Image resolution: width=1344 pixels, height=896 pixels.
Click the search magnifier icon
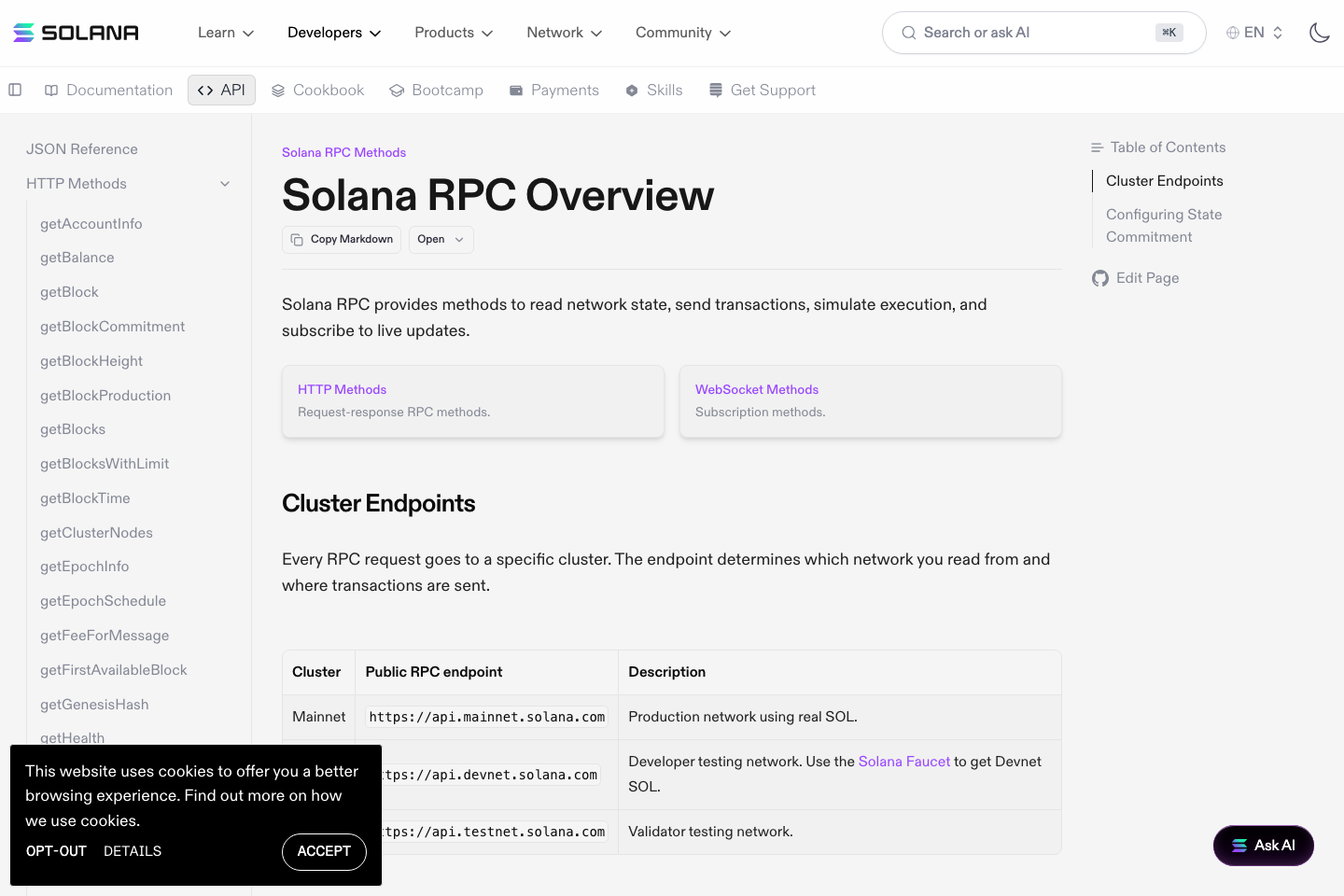point(907,33)
